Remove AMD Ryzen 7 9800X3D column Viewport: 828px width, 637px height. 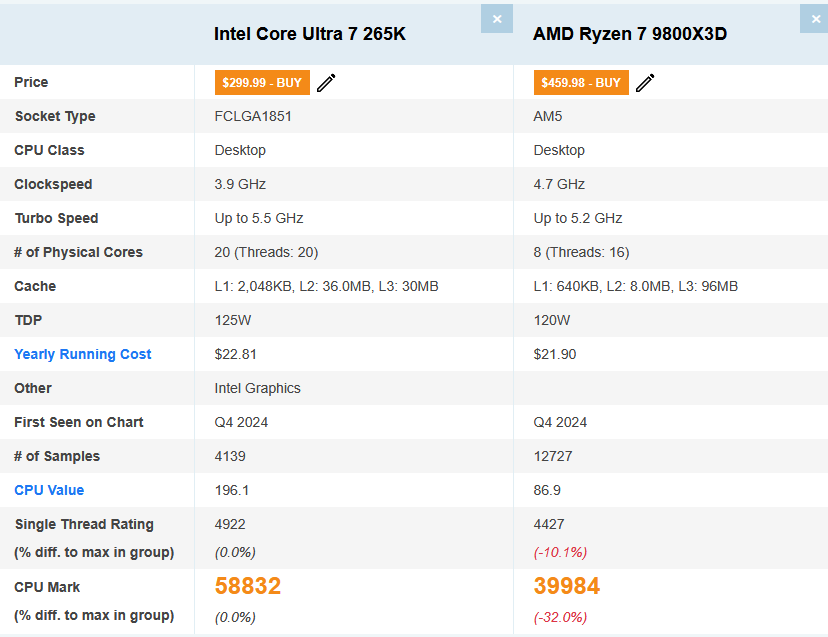(x=815, y=19)
